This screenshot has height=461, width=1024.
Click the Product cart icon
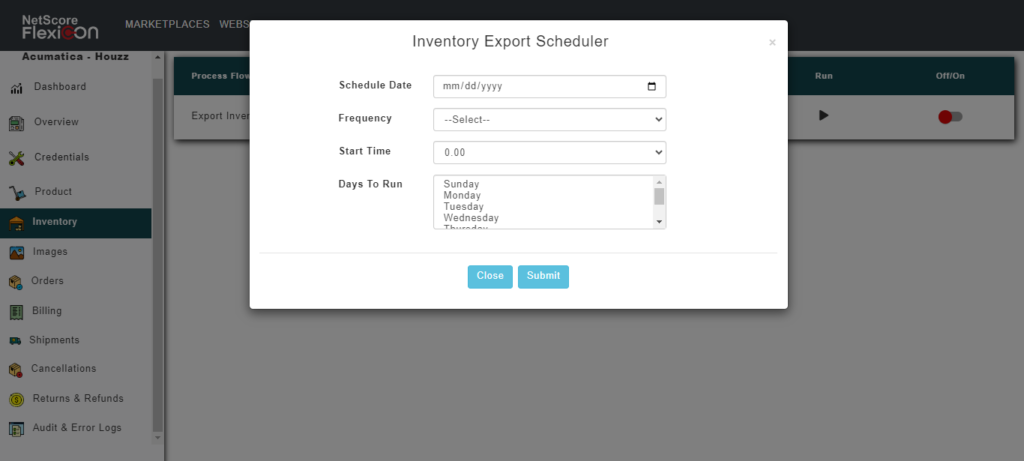tap(17, 192)
